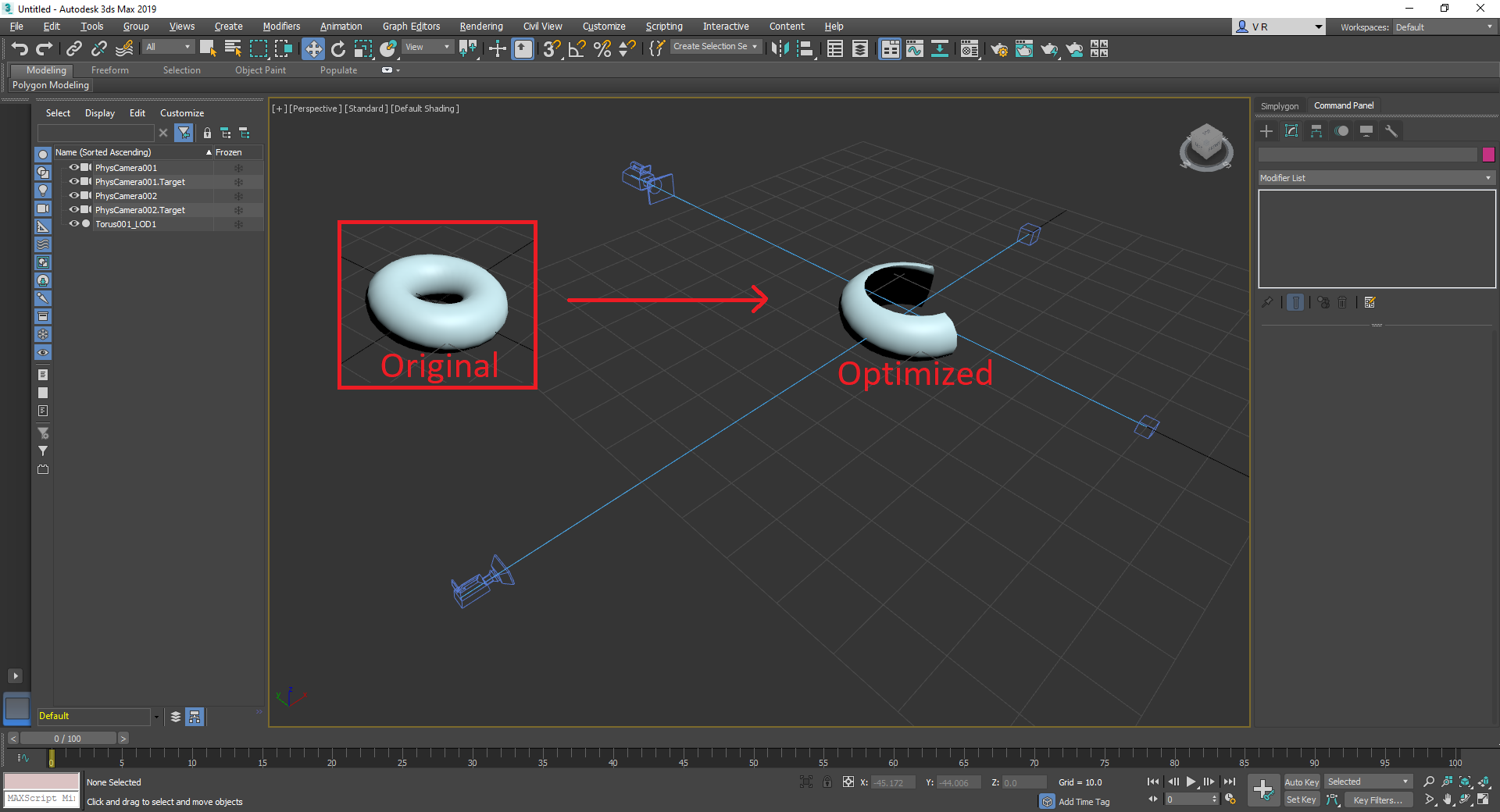Toggle visibility of PhysCamera001
The height and width of the screenshot is (812, 1500).
74,168
